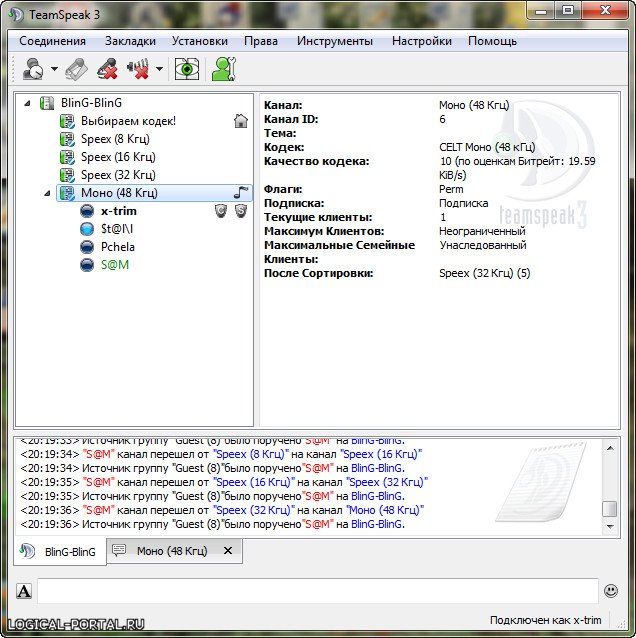Click the disconnect plug toolbar icon
The width and height of the screenshot is (636, 638).
[76, 69]
